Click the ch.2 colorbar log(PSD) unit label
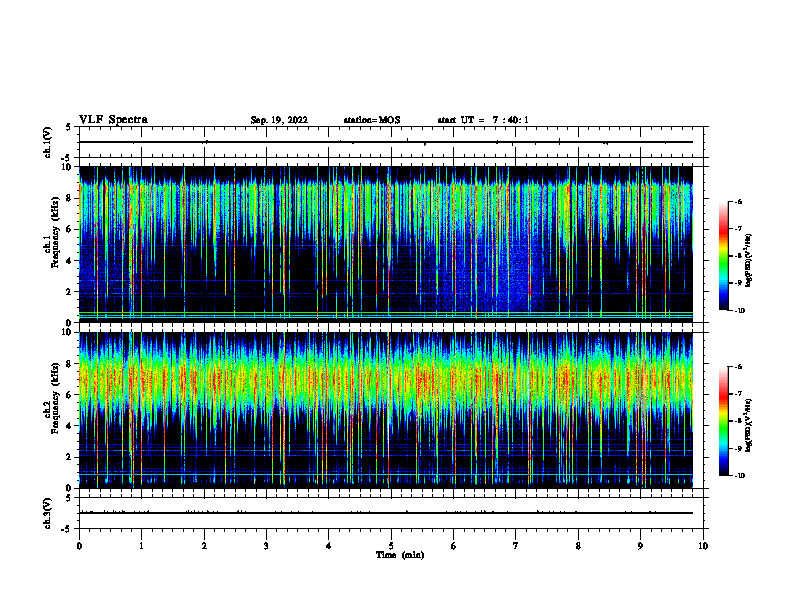792x612 pixels. click(x=748, y=424)
